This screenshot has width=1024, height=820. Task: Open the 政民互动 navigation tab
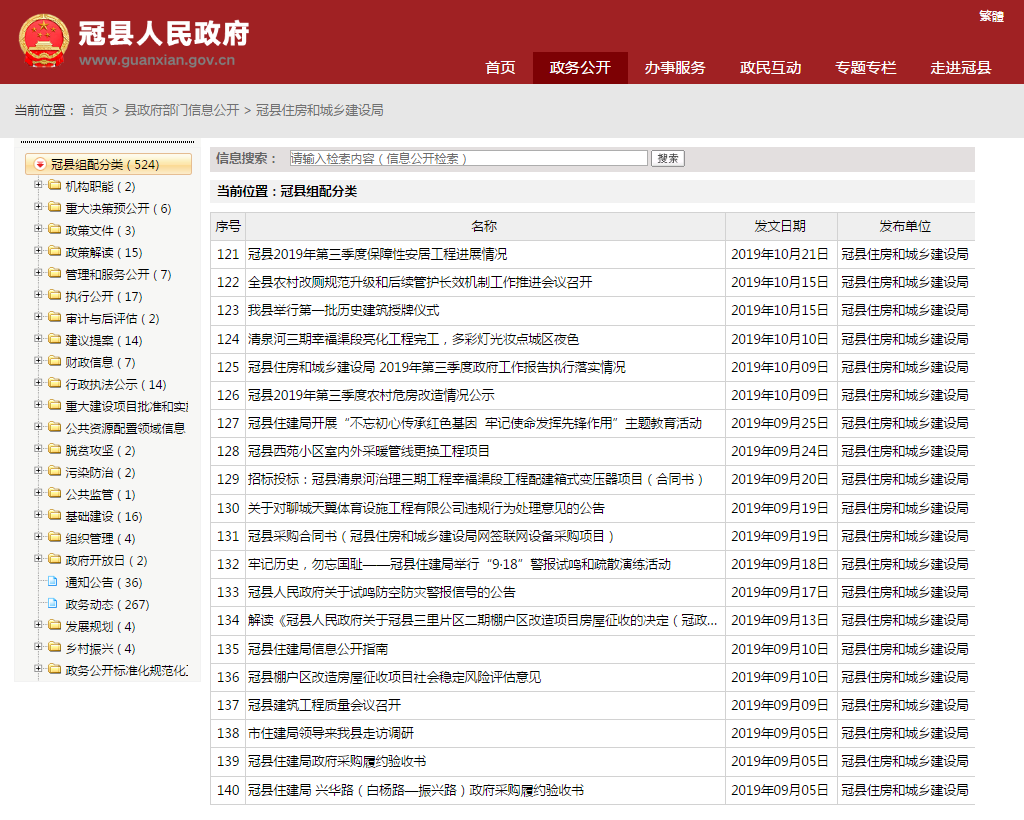(771, 68)
